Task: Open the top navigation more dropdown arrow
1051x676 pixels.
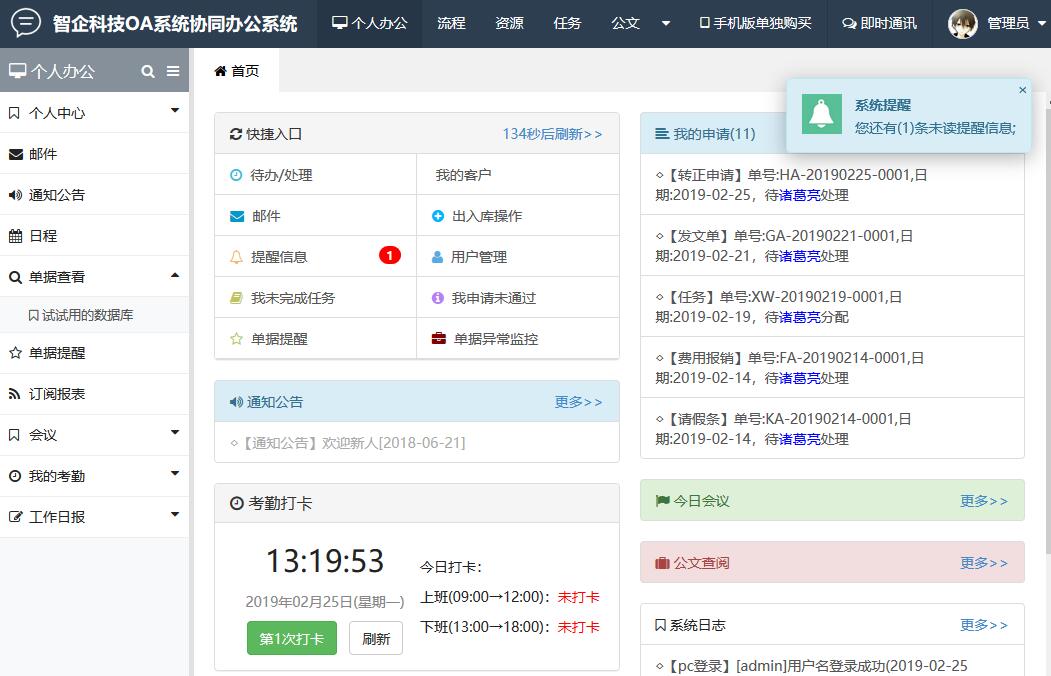Action: click(667, 23)
